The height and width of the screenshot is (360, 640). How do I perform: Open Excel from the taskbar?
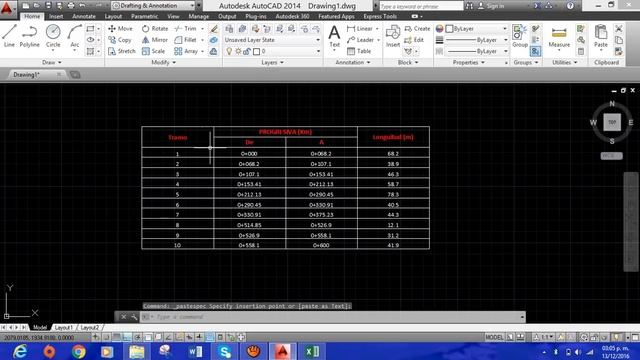click(312, 351)
